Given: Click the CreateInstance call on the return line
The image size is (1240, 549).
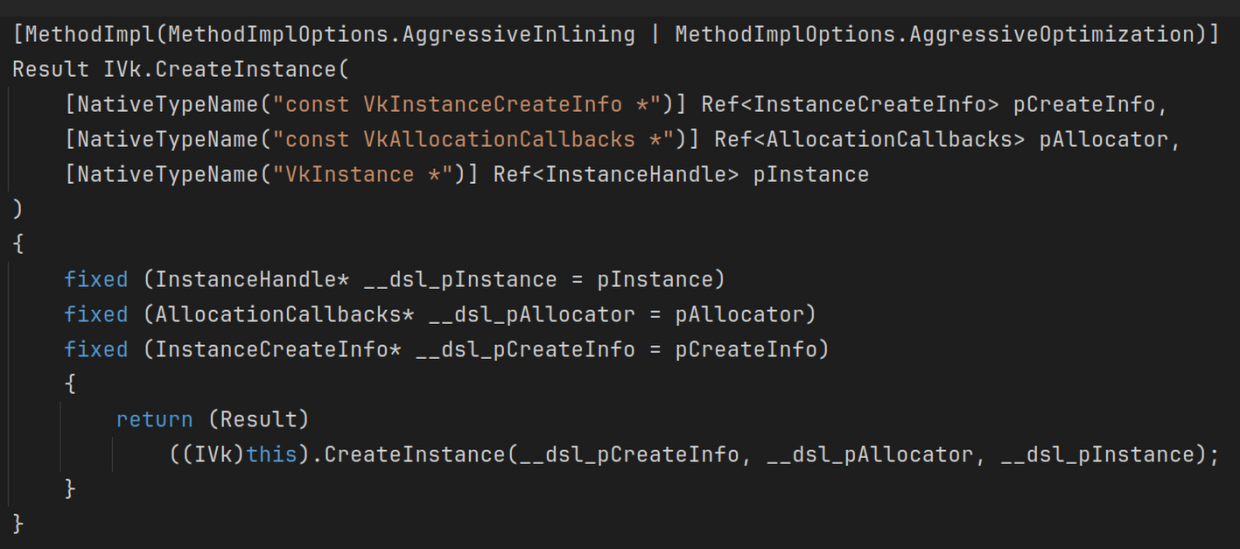Looking at the screenshot, I should coord(415,454).
